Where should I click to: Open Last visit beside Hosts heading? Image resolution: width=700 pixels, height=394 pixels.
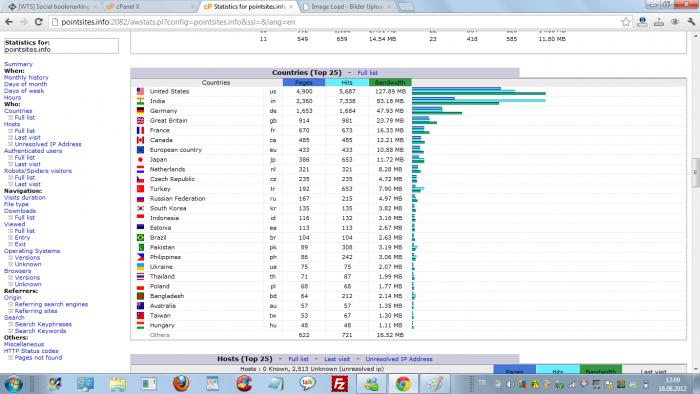pos(337,359)
